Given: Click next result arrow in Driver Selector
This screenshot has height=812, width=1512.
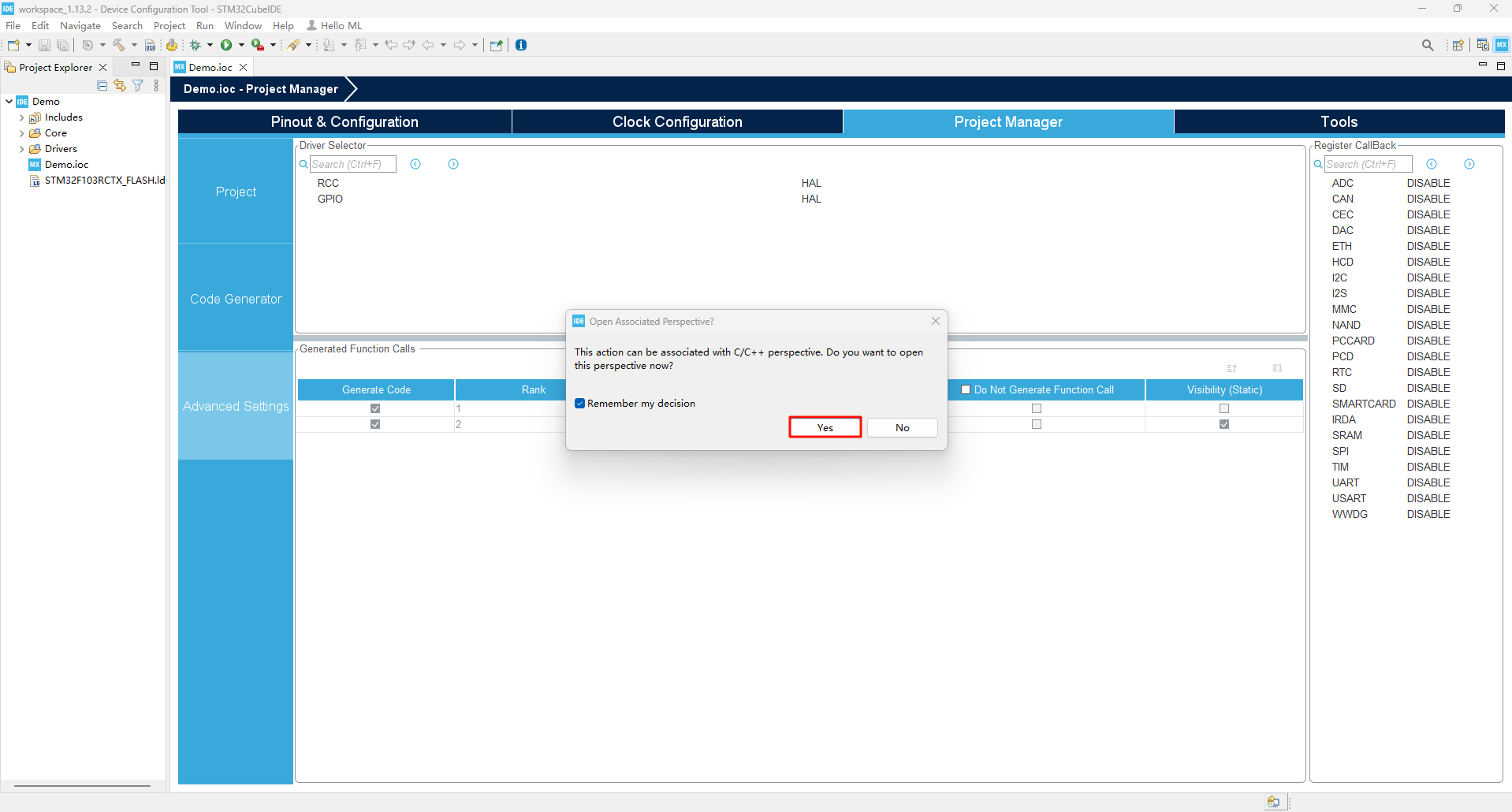Looking at the screenshot, I should point(453,164).
